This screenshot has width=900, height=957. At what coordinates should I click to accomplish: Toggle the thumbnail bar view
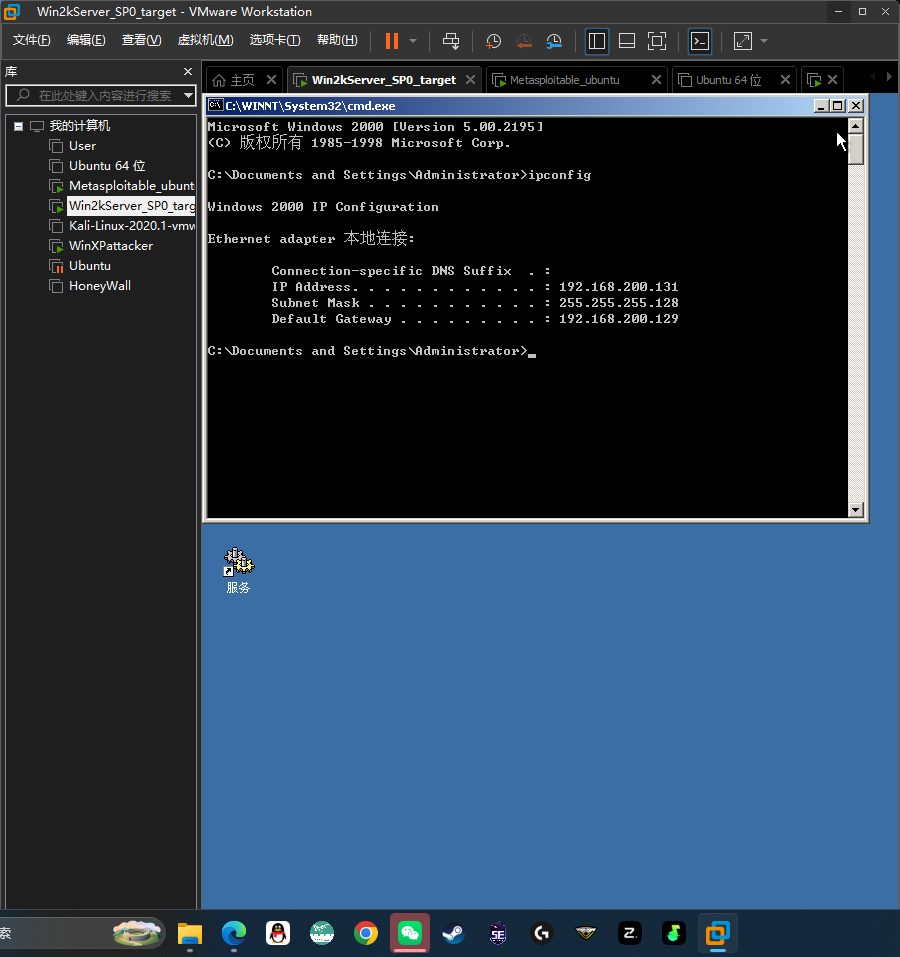pyautogui.click(x=627, y=41)
